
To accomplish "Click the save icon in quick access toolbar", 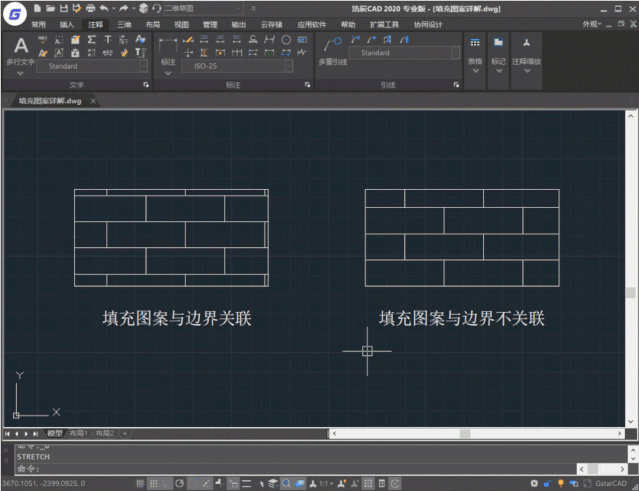I will pyautogui.click(x=64, y=8).
